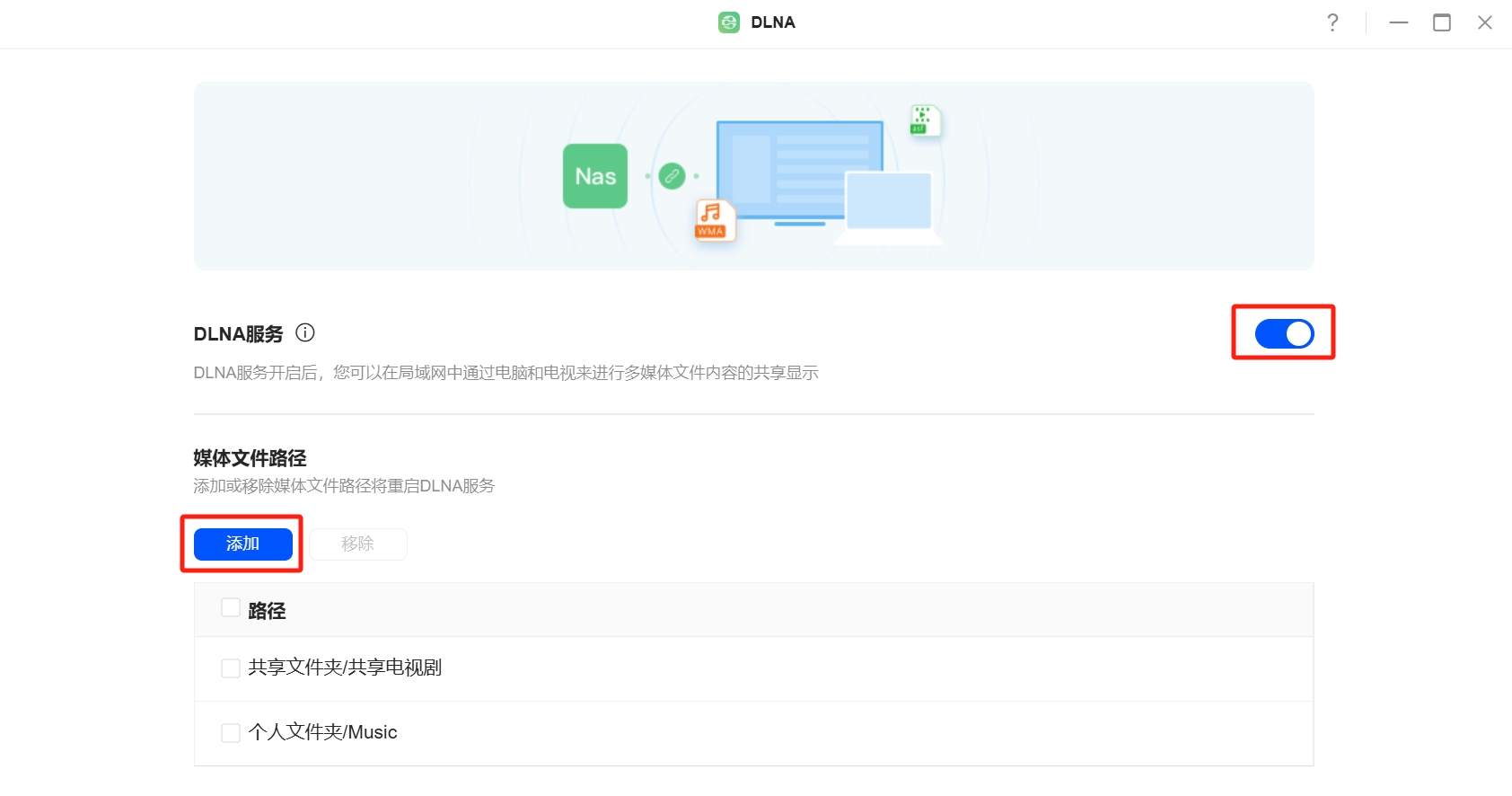Minimize the DLNA window
Viewport: 1512px width, 796px height.
click(x=1399, y=22)
